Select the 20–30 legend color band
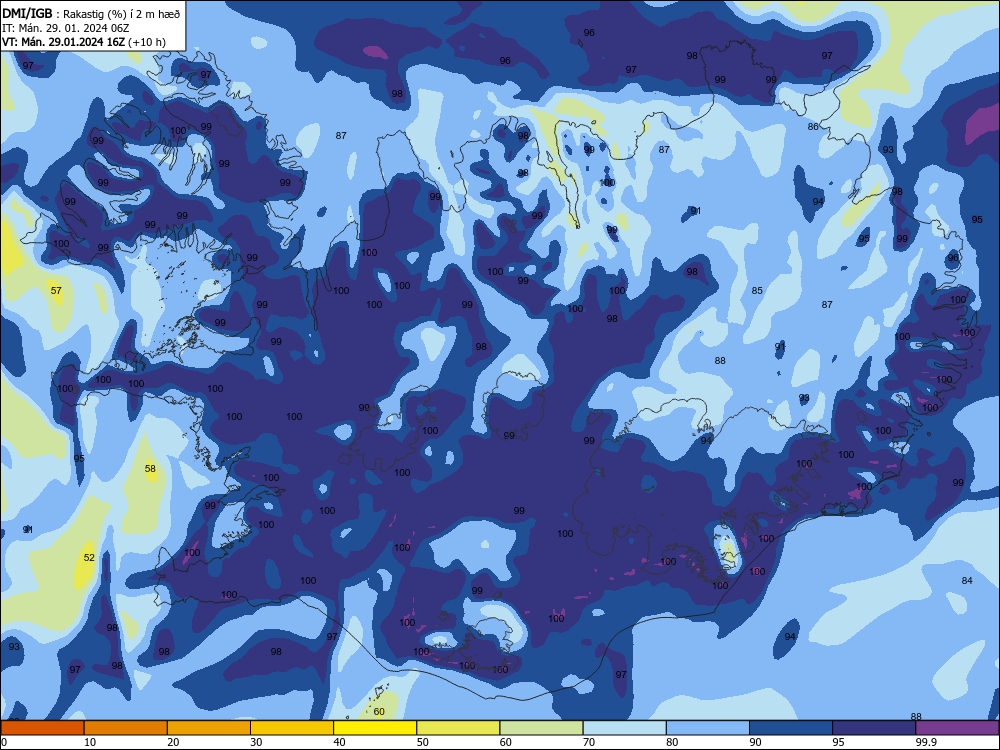Screen dimensions: 1000x750 tap(209, 728)
